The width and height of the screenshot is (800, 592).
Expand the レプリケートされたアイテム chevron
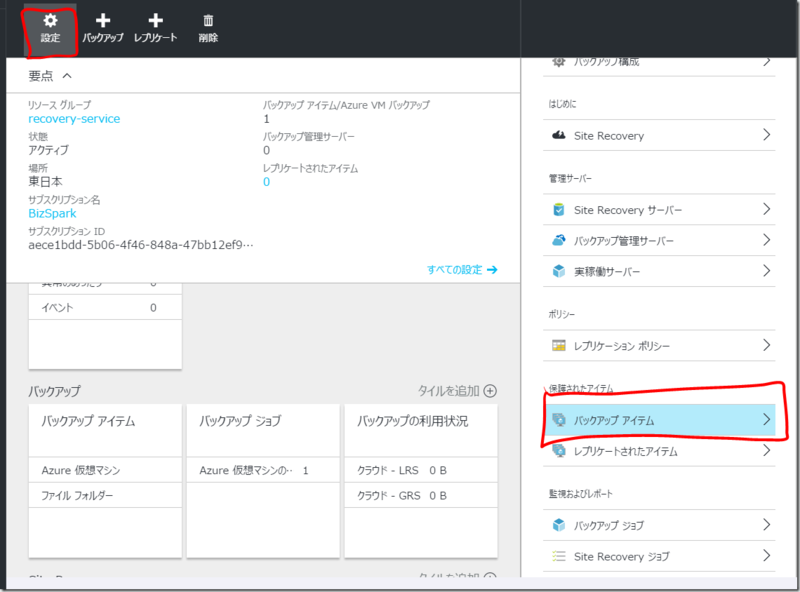coord(766,450)
